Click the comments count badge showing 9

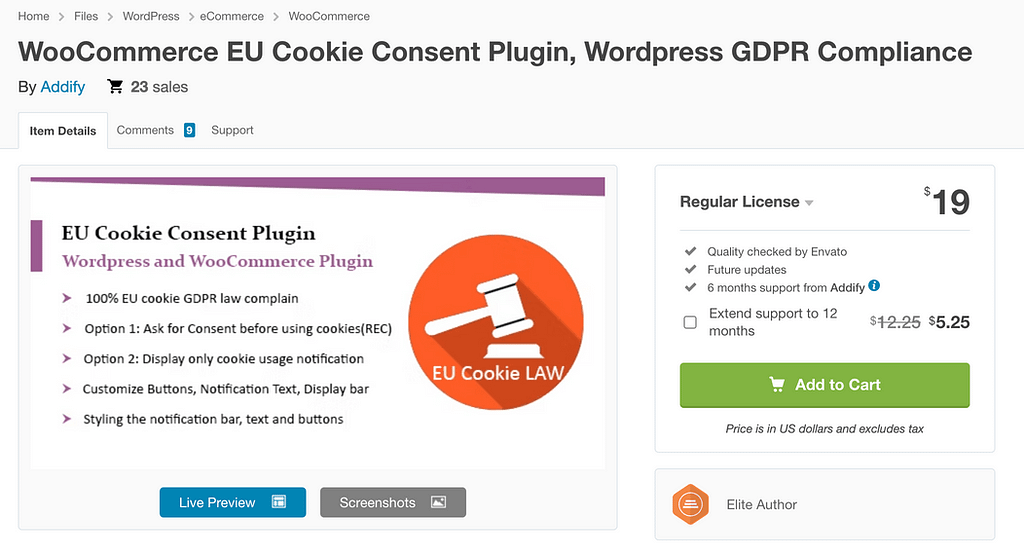189,130
